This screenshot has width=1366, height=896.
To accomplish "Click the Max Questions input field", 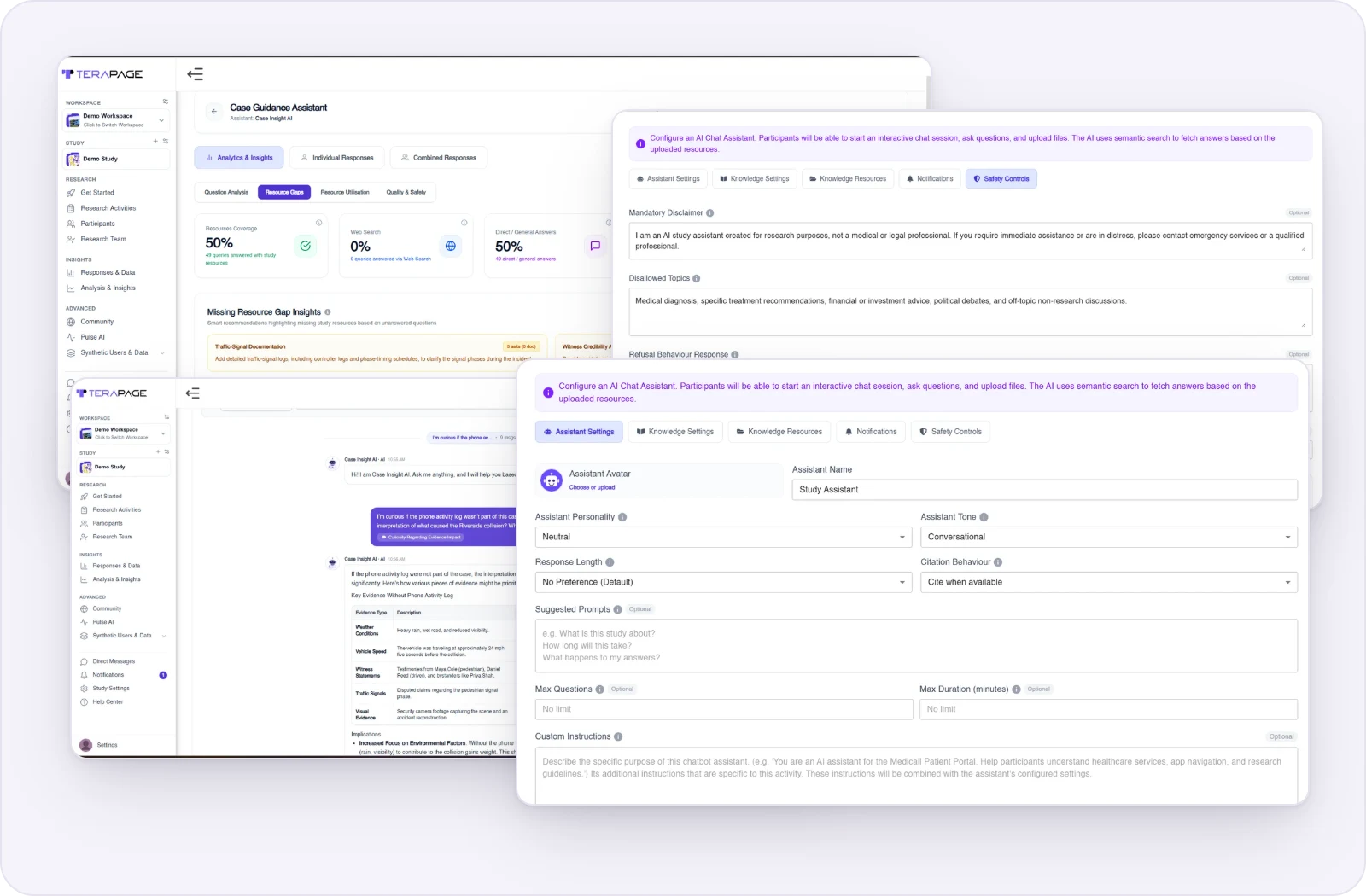I will click(x=724, y=709).
